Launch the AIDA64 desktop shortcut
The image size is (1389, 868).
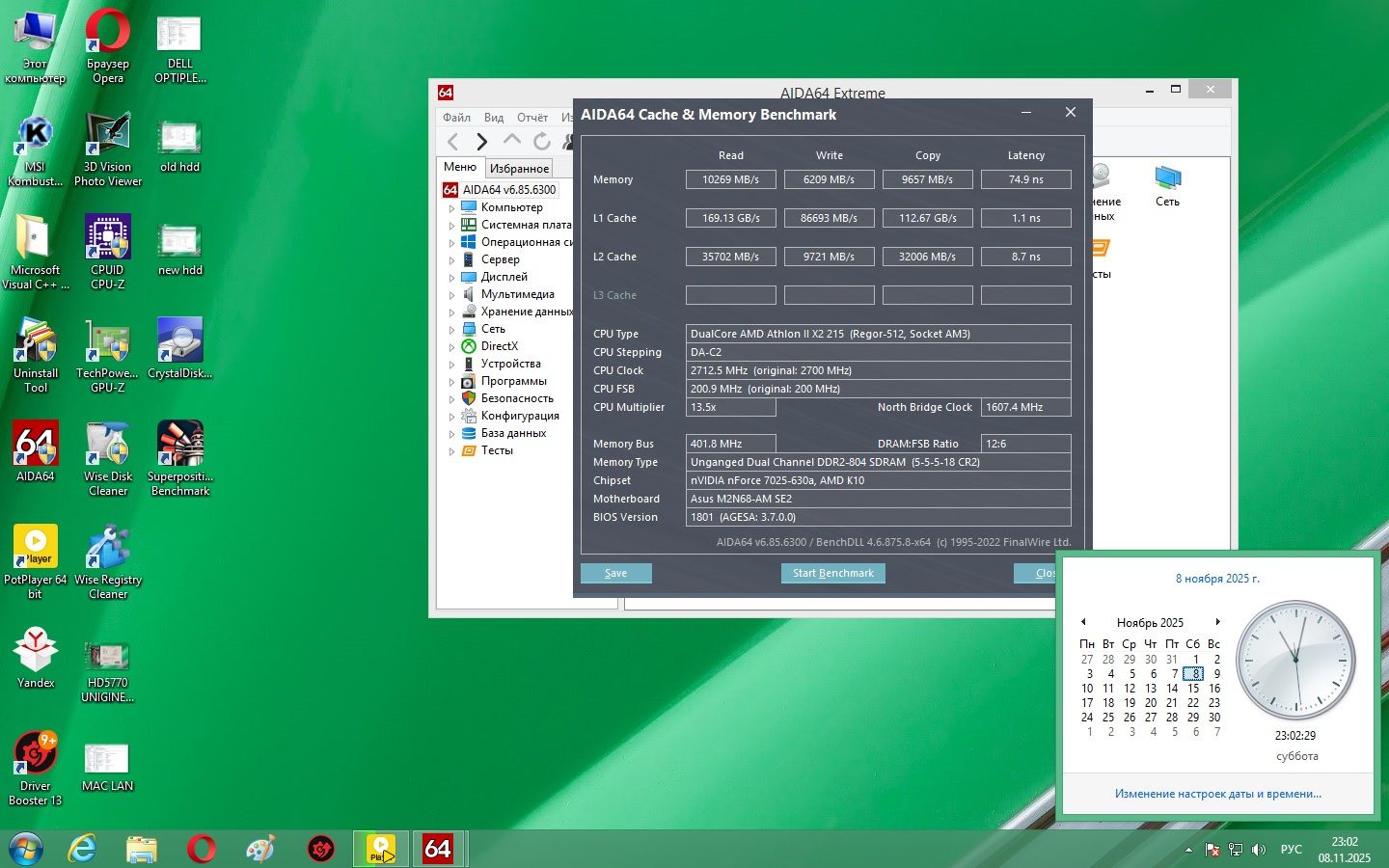click(36, 451)
